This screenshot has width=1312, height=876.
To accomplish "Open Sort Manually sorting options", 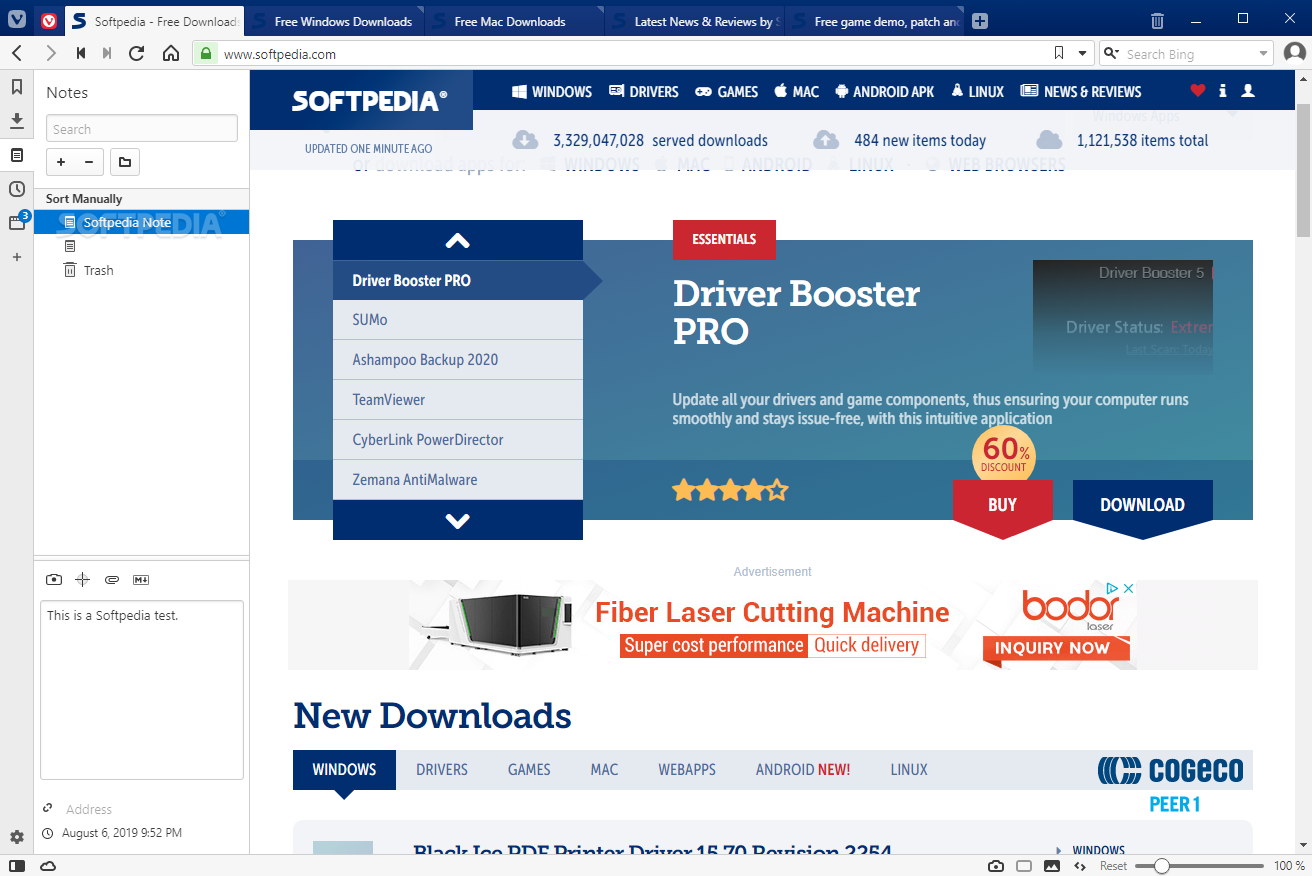I will point(84,199).
